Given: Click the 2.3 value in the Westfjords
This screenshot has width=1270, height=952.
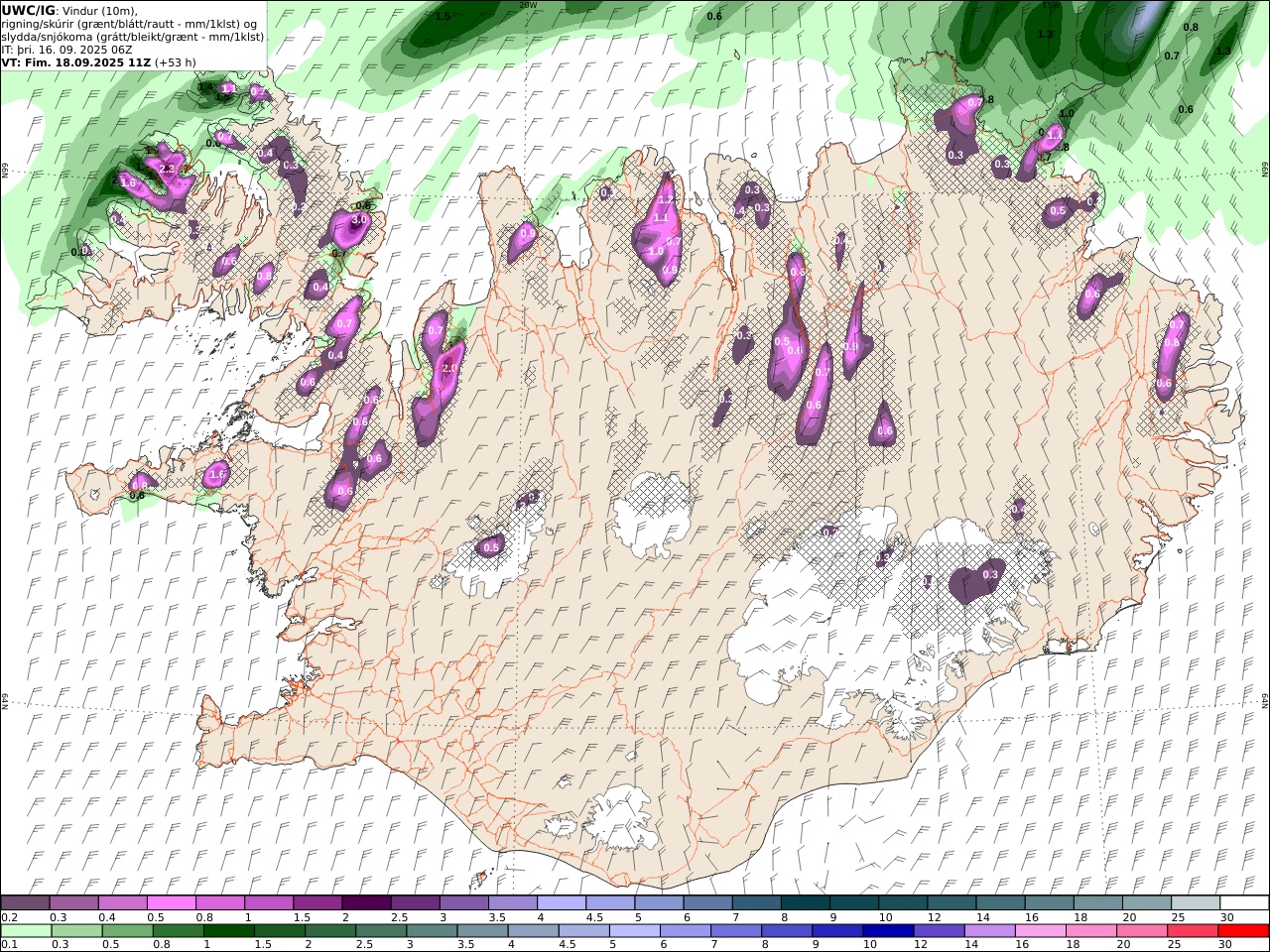Looking at the screenshot, I should point(167,170).
